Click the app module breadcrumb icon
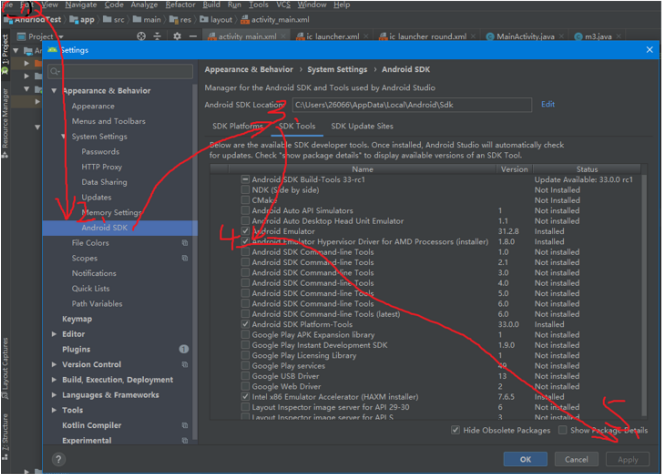Image resolution: width=662 pixels, height=474 pixels. click(x=74, y=19)
